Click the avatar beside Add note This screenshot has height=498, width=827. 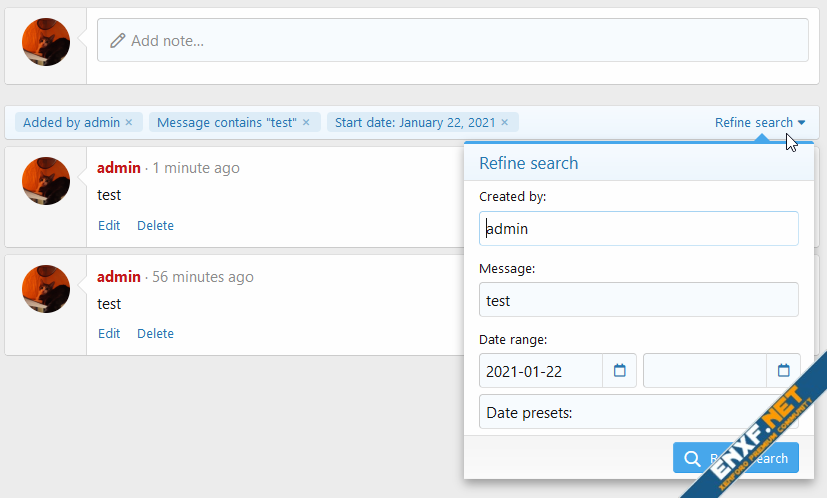[46, 42]
